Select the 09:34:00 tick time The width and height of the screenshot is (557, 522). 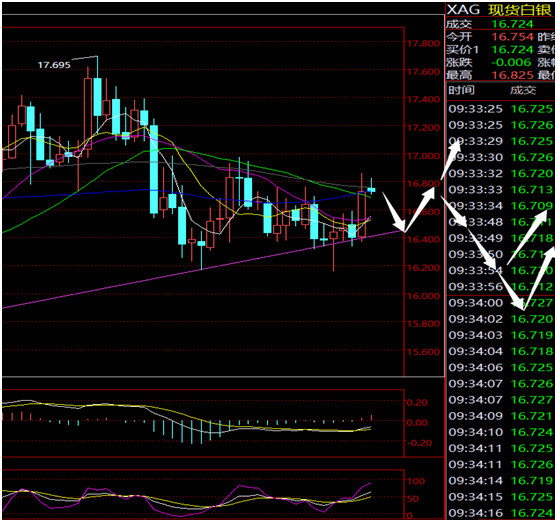[x=475, y=303]
